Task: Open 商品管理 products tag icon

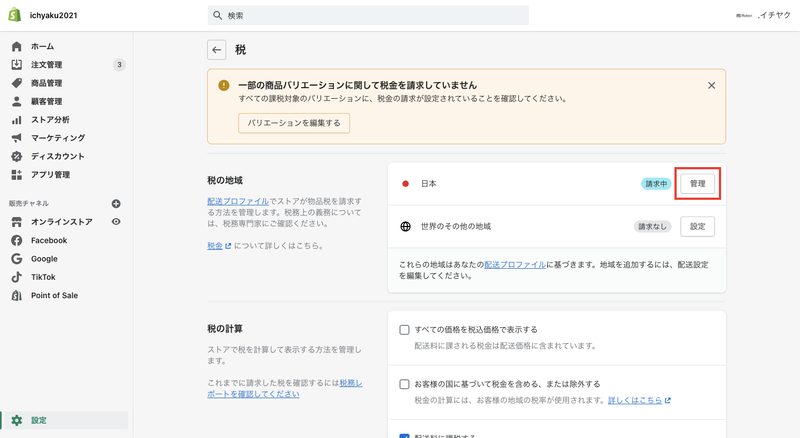Action: tap(17, 83)
